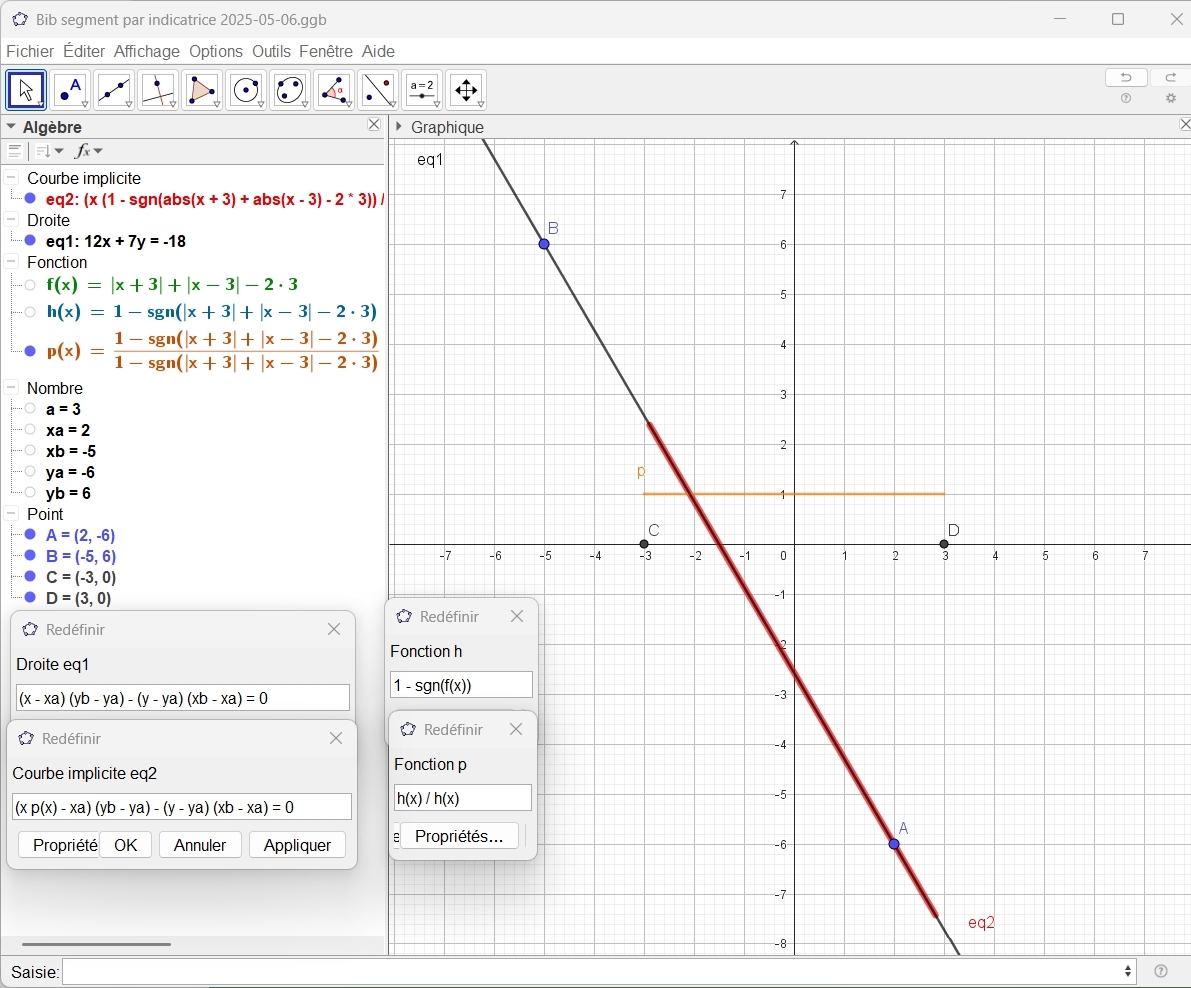Select the Move (arrow) tool
Viewport: 1191px width, 988px height.
click(26, 91)
